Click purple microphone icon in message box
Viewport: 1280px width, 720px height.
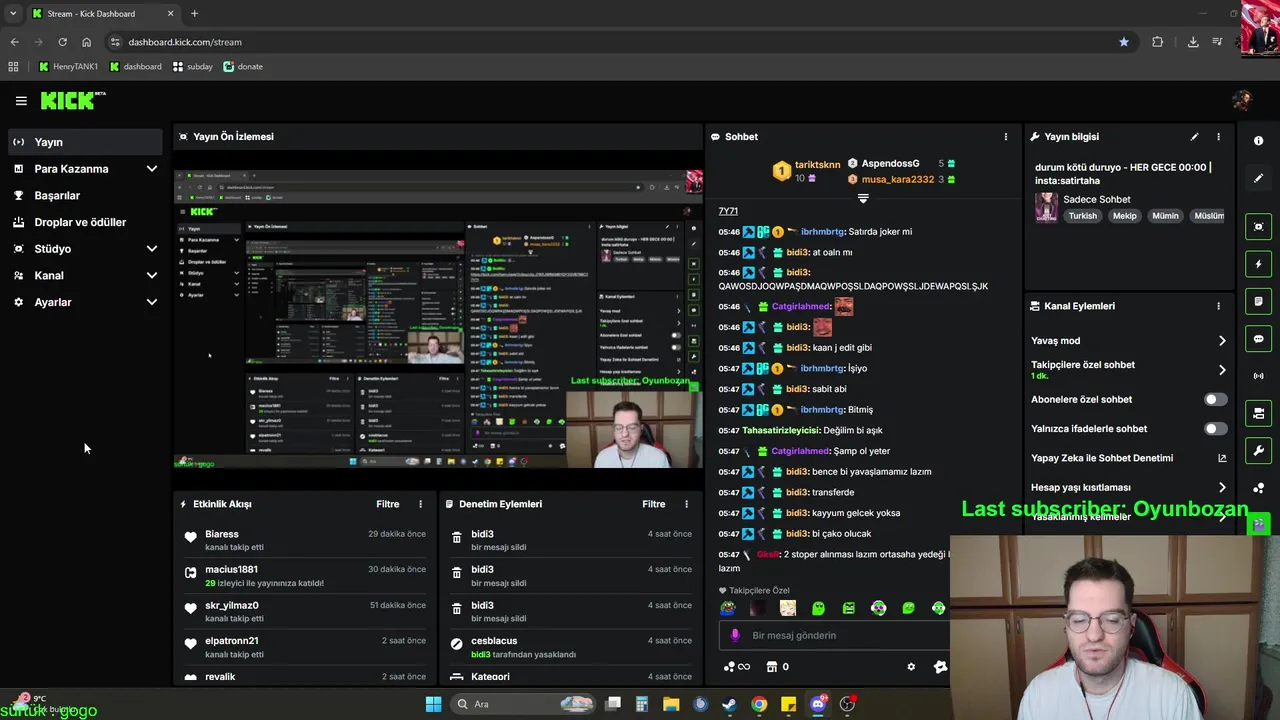coord(735,635)
